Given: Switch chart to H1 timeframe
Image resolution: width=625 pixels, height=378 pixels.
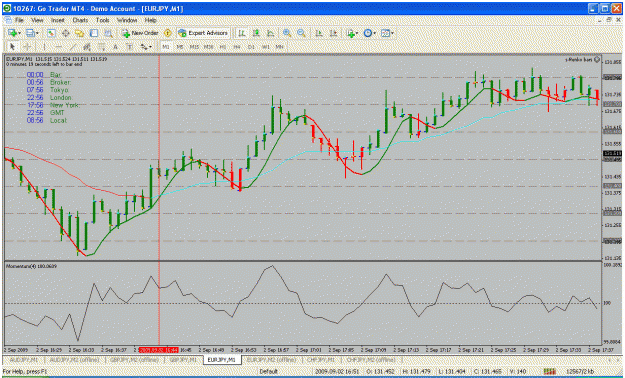Looking at the screenshot, I should pos(222,47).
